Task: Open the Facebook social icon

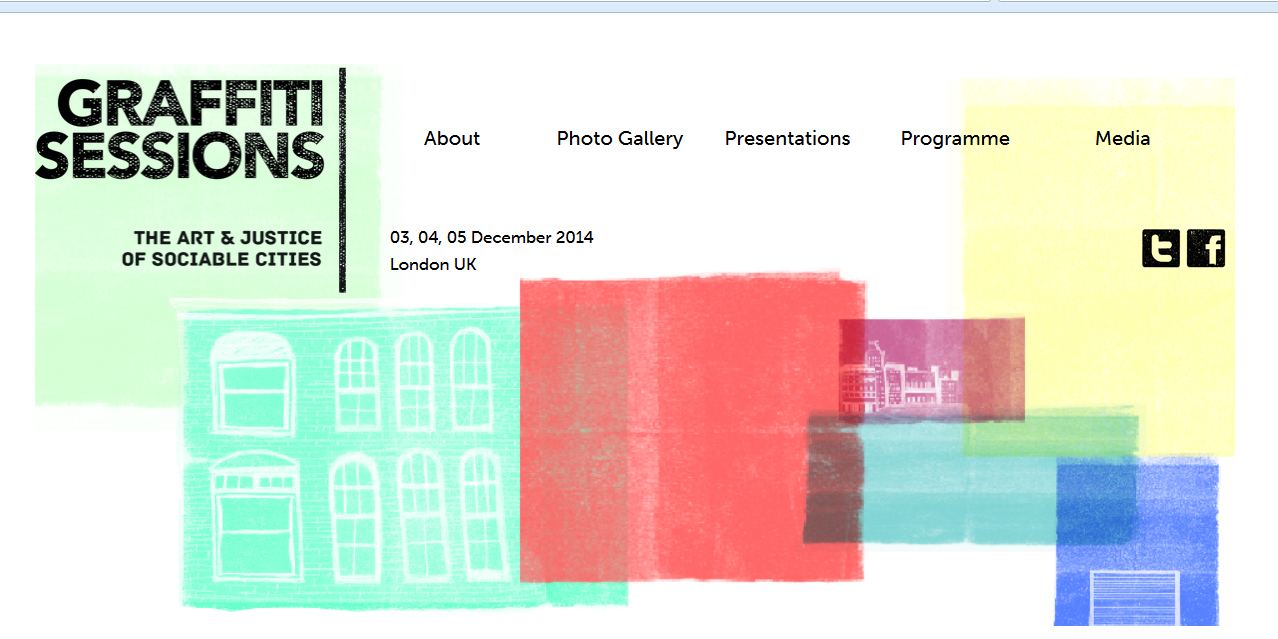Action: tap(1206, 248)
